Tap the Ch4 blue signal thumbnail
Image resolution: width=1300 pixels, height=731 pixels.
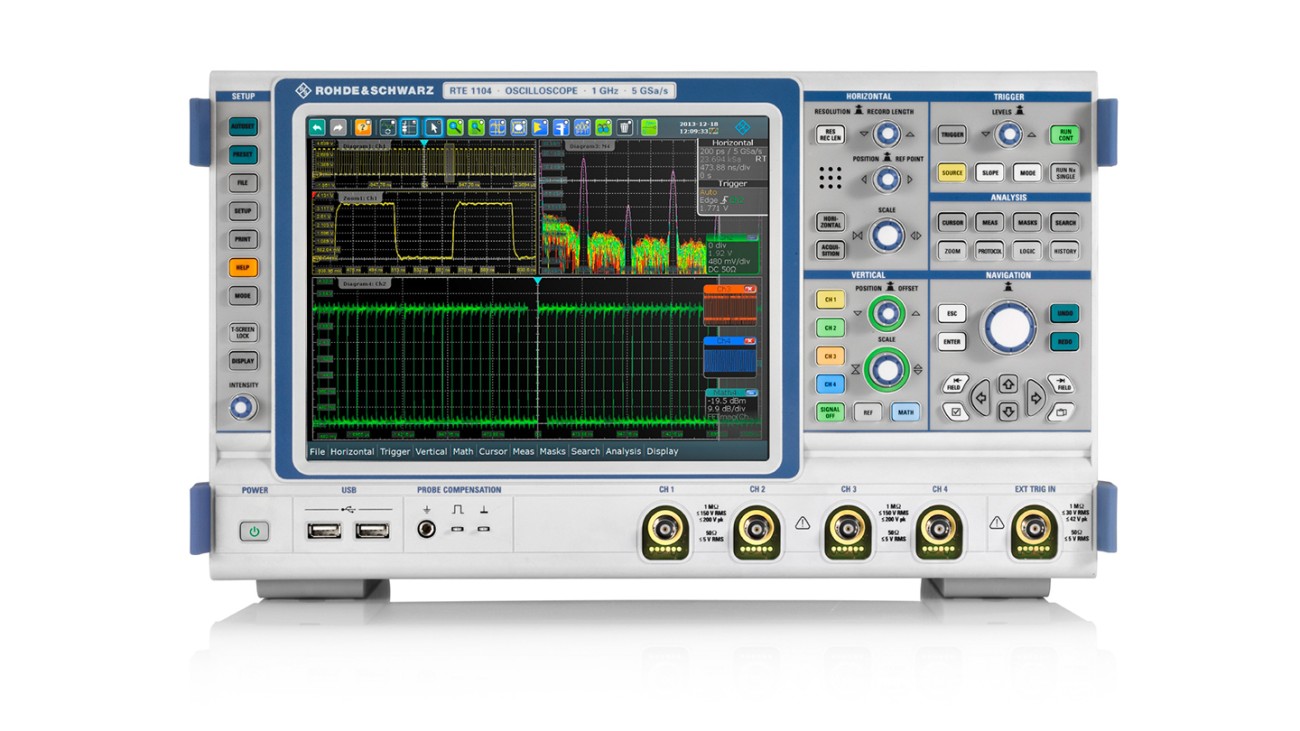pos(730,358)
